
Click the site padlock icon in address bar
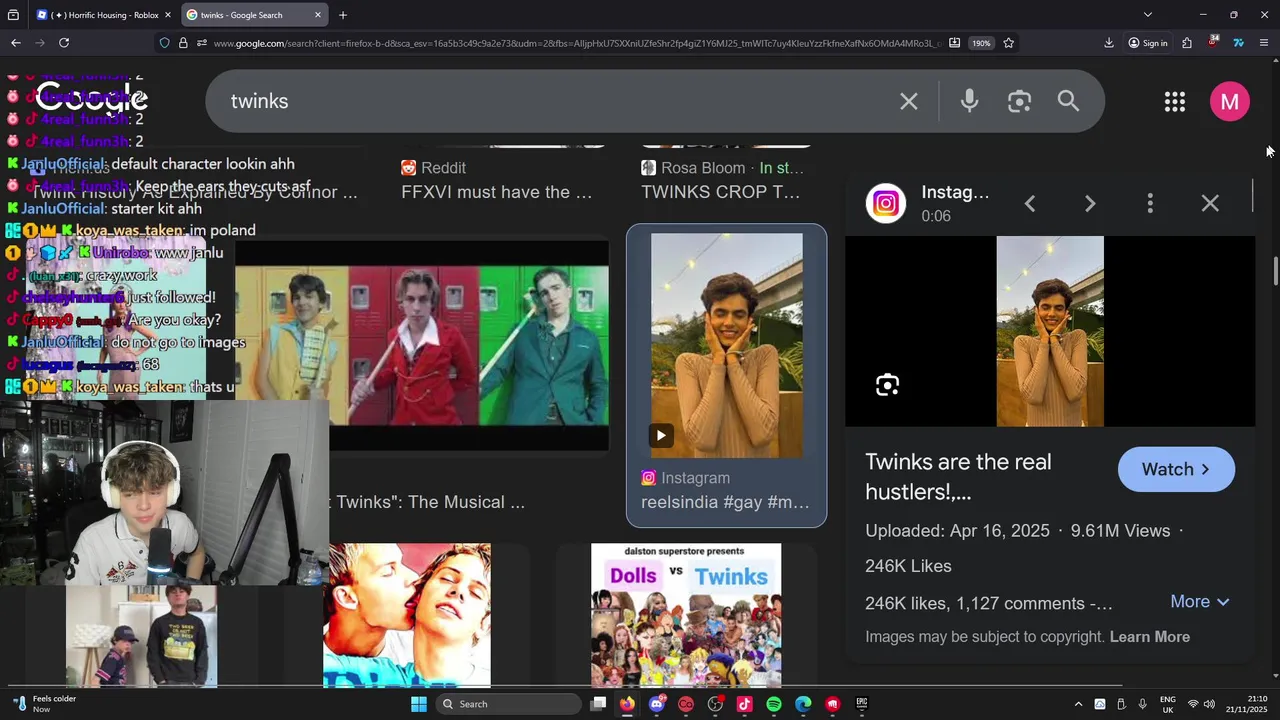click(183, 43)
